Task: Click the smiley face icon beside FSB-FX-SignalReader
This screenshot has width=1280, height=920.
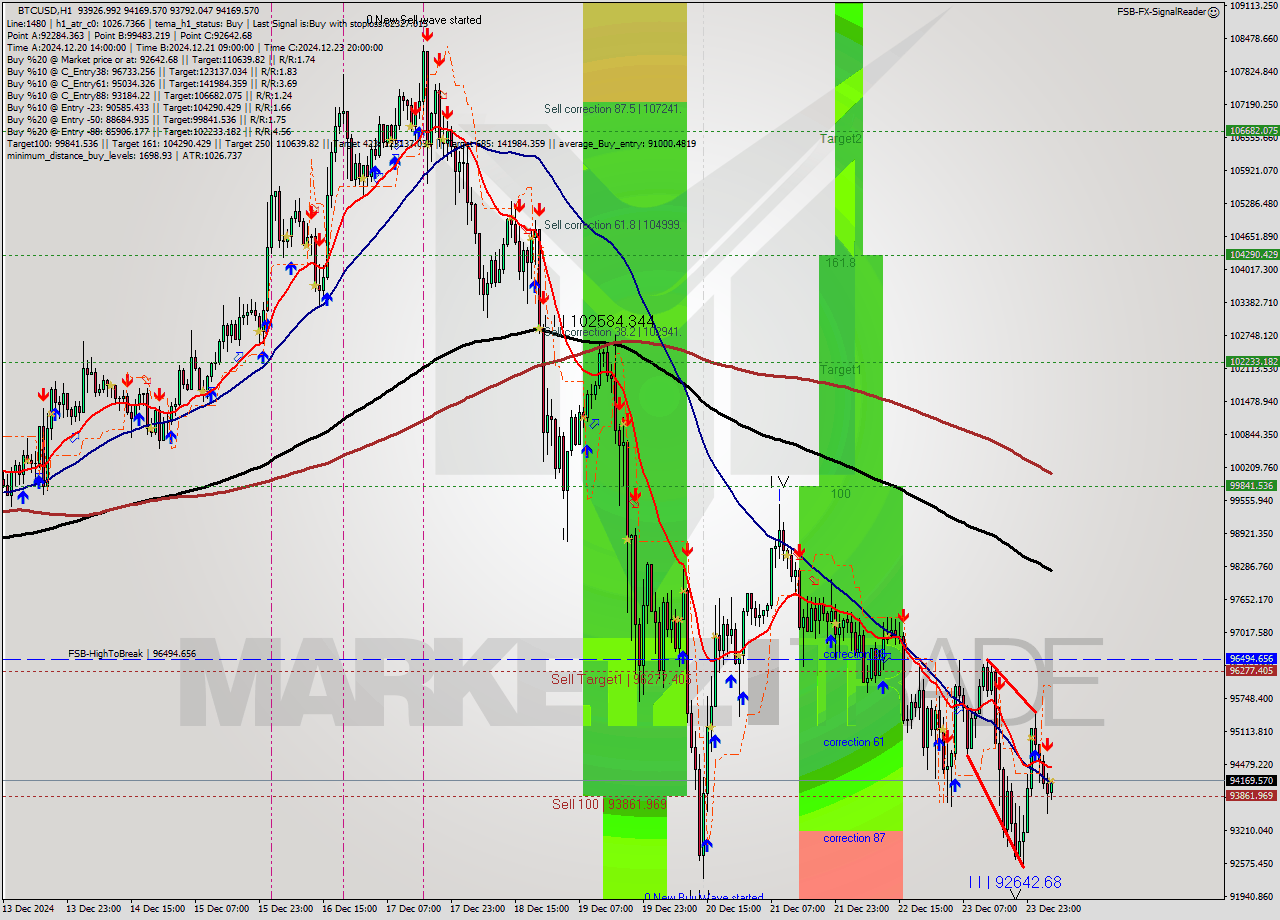Action: 1214,12
